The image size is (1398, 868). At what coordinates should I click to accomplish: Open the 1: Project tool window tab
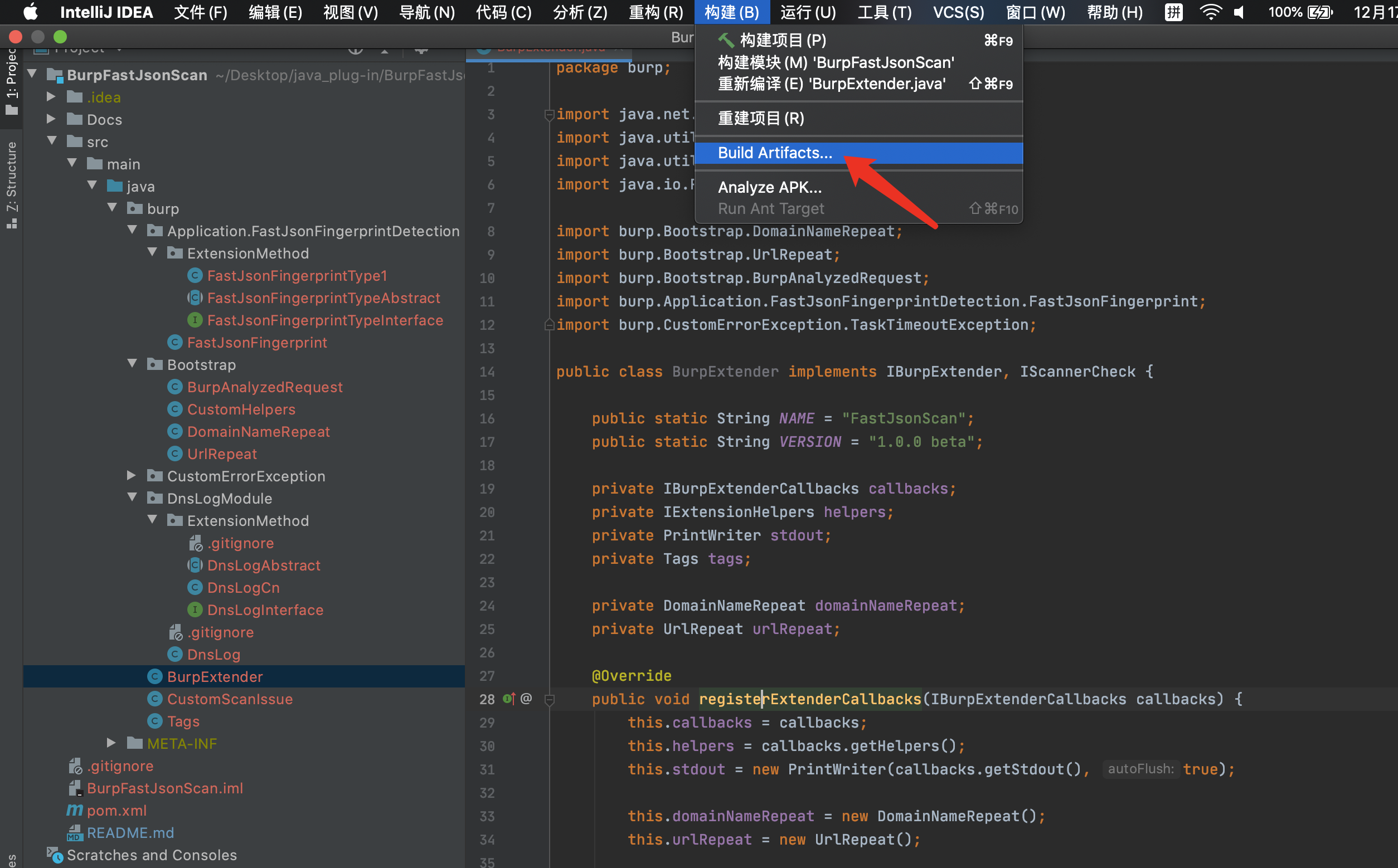[12, 80]
